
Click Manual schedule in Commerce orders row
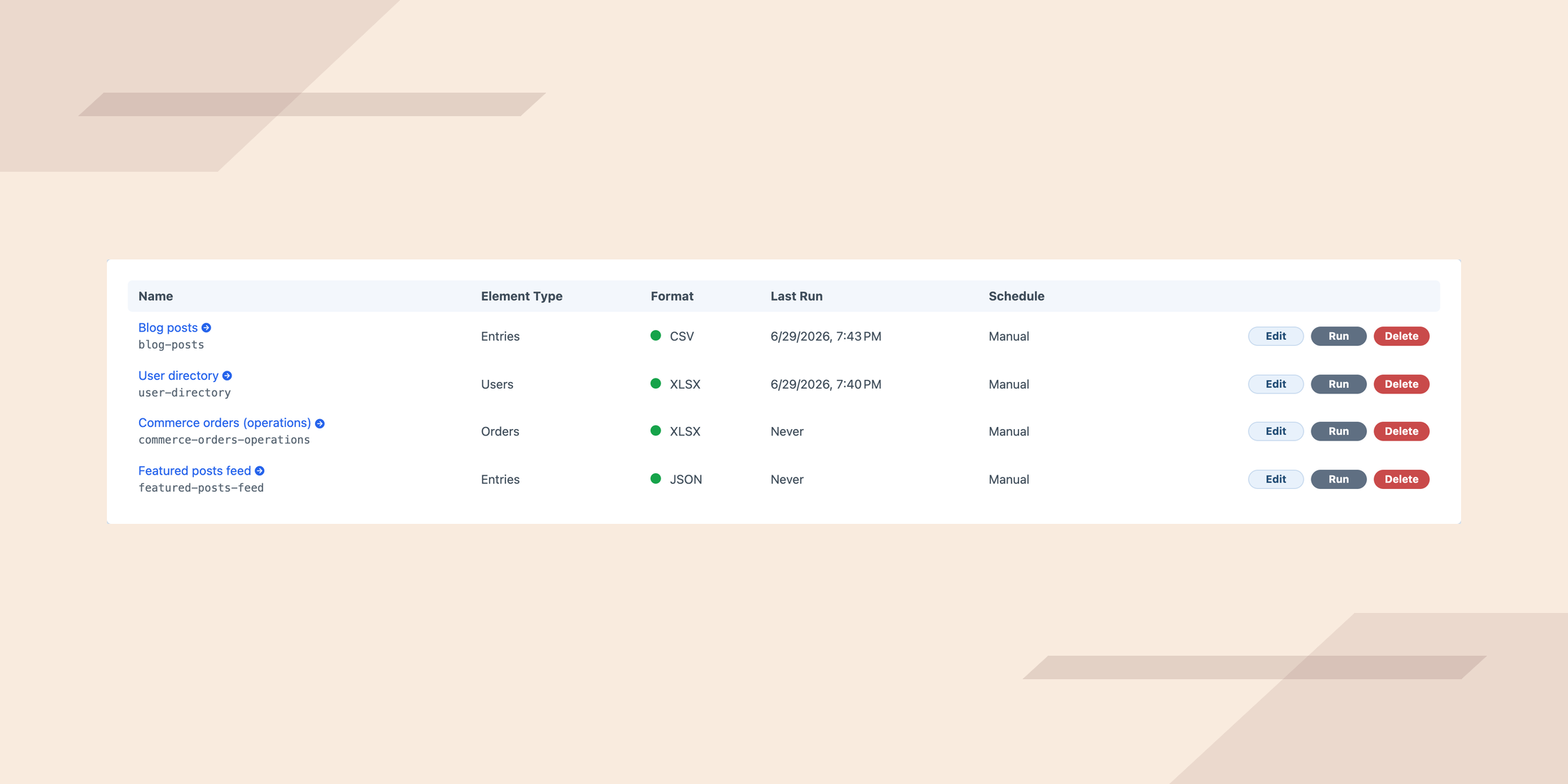pyautogui.click(x=1009, y=431)
